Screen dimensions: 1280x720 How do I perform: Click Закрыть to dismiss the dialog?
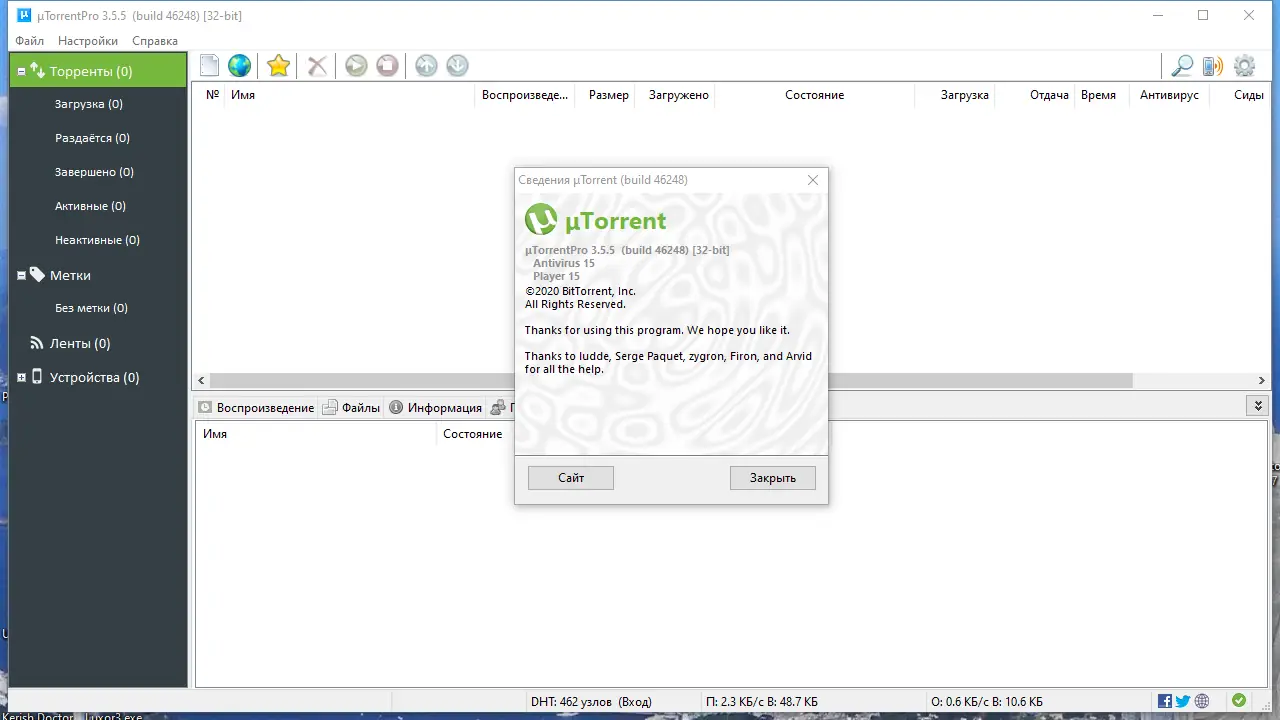click(x=772, y=477)
